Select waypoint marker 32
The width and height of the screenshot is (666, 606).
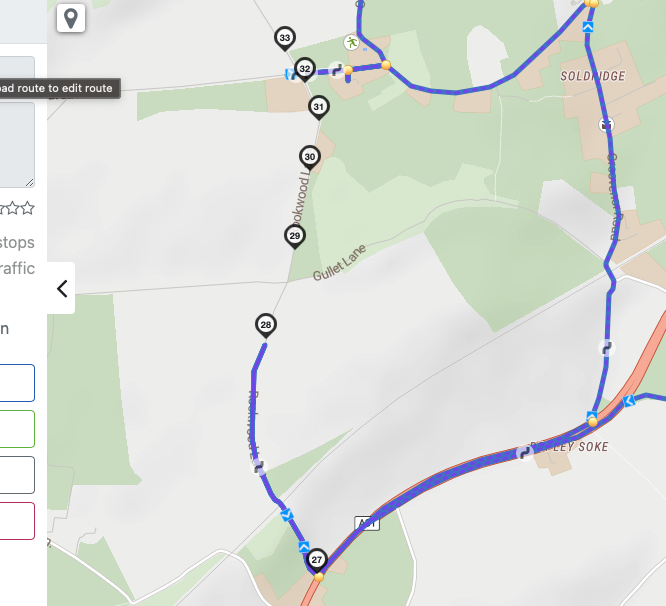click(x=305, y=70)
